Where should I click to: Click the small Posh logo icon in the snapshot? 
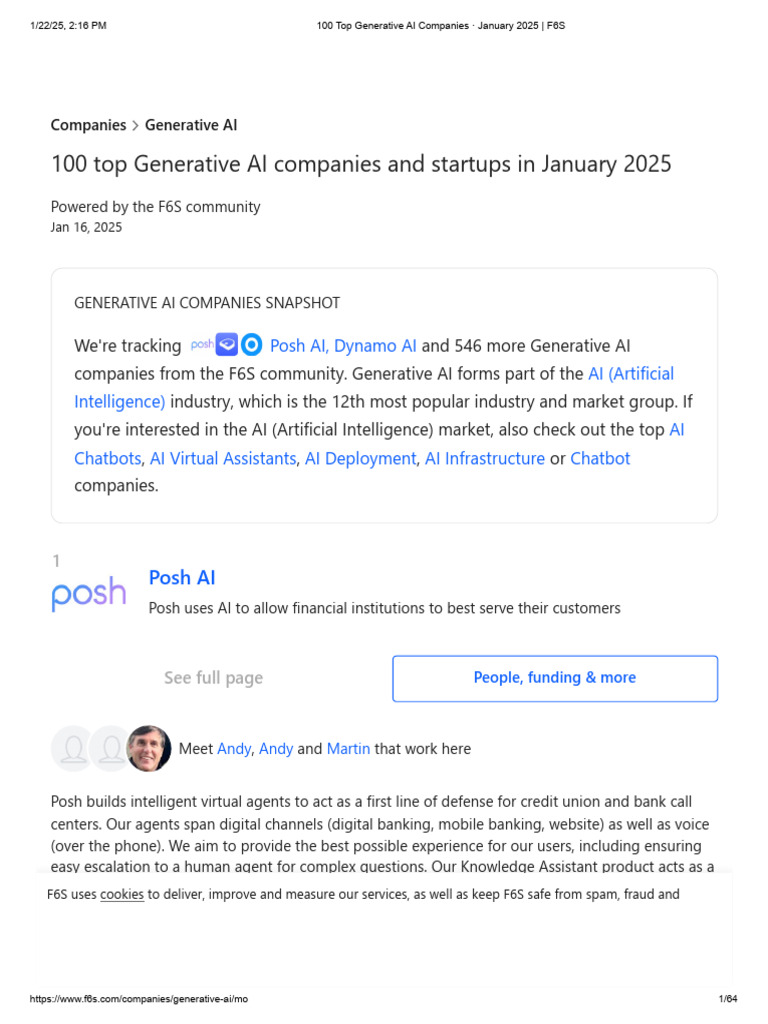click(x=202, y=345)
